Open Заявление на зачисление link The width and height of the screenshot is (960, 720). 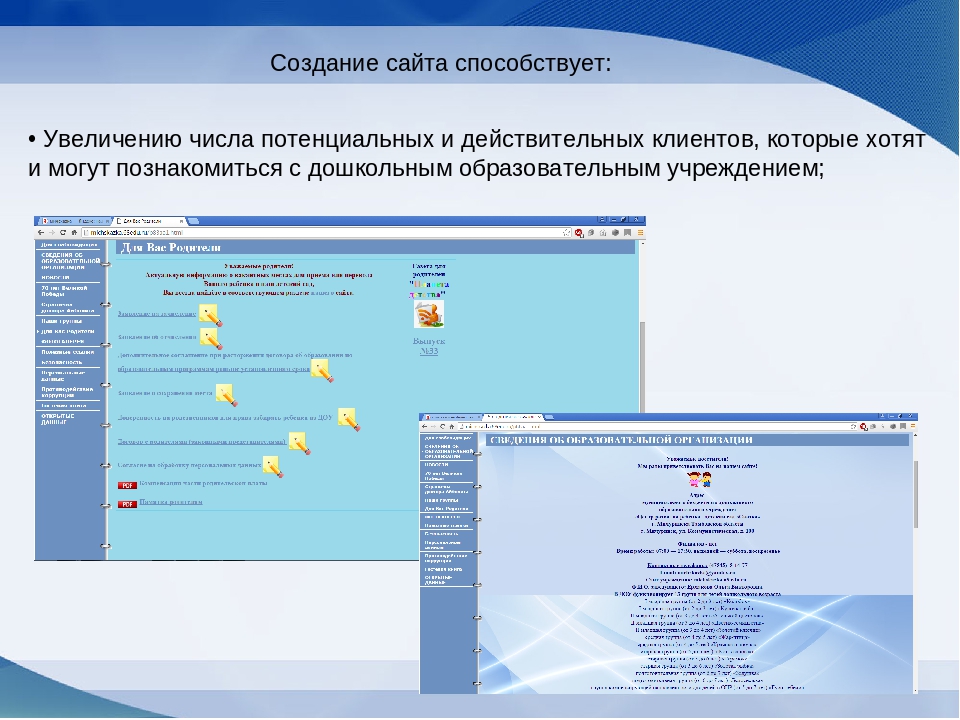pos(157,313)
